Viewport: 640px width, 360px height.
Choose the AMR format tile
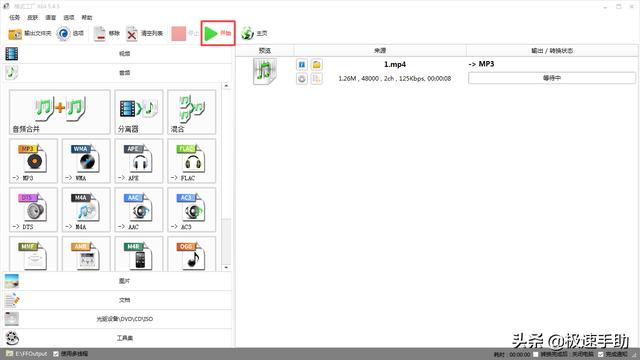[x=86, y=254]
